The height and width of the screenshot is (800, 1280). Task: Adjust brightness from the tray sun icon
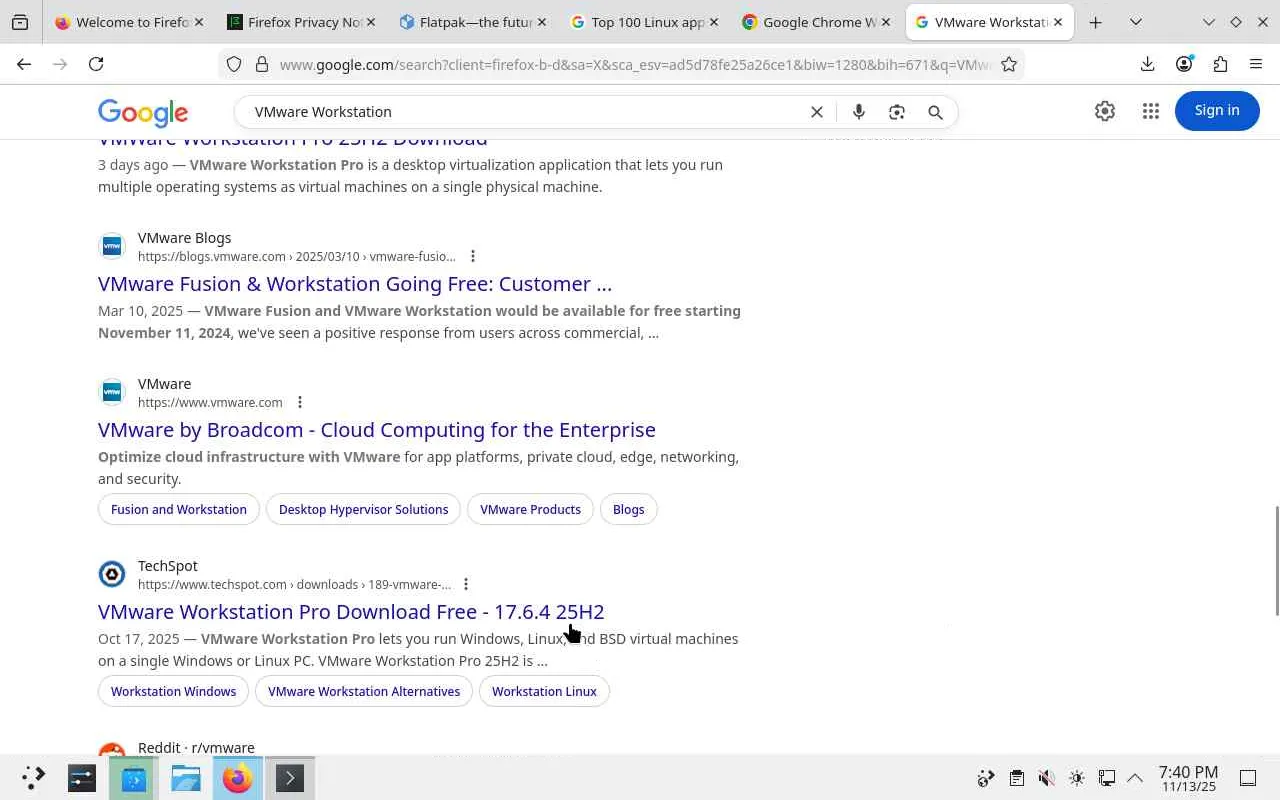click(x=1076, y=778)
